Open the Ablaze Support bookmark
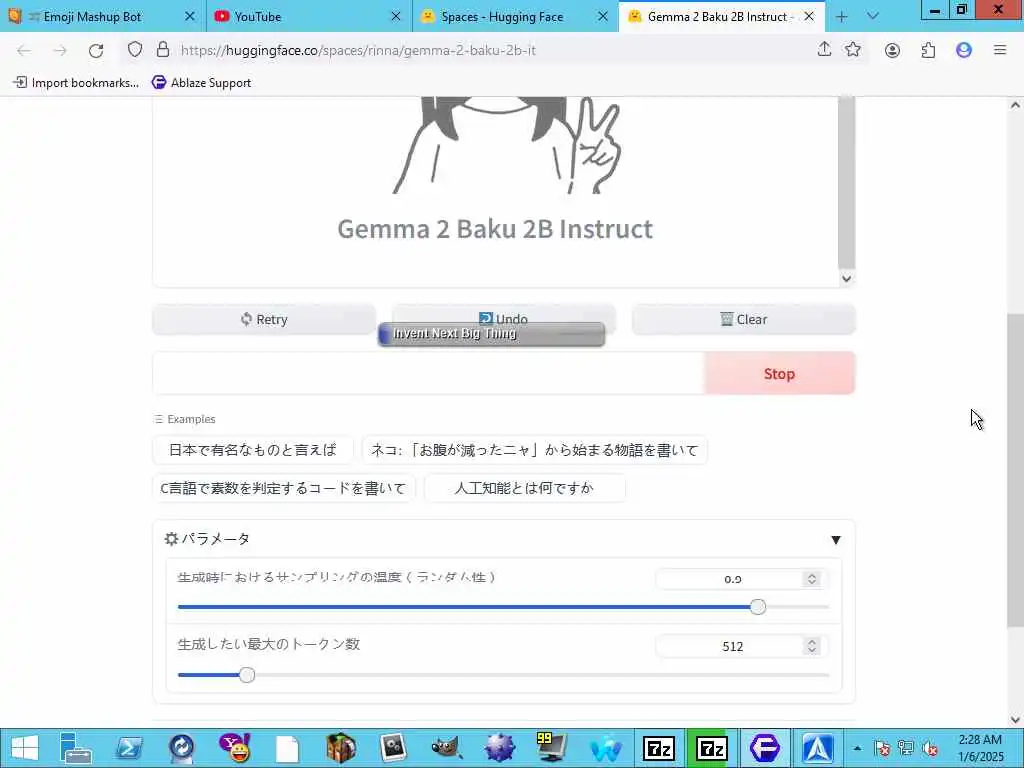 pos(201,83)
